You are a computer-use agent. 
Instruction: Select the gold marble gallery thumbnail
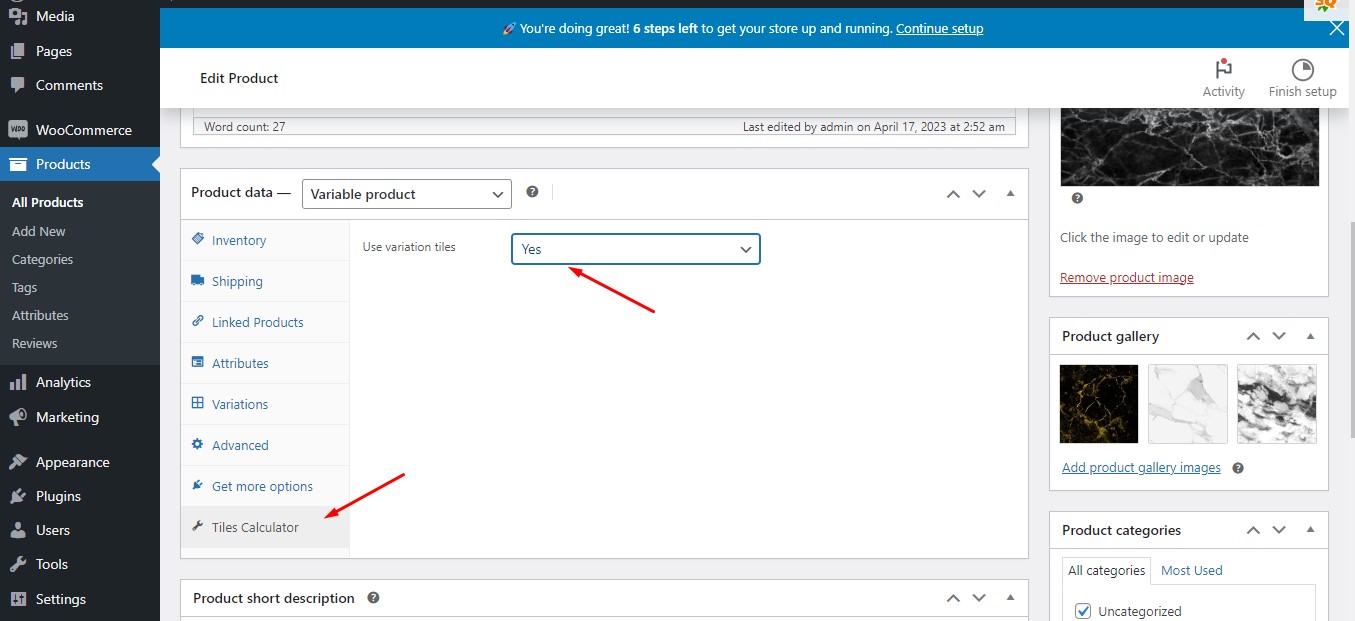[1099, 404]
